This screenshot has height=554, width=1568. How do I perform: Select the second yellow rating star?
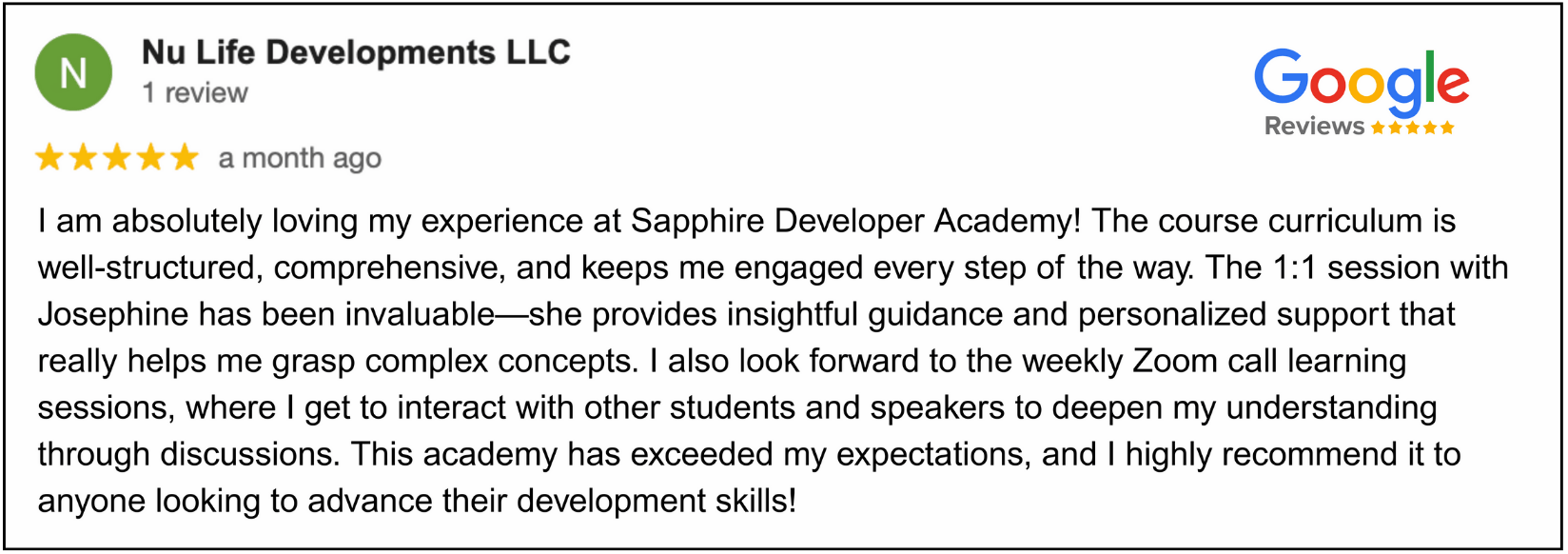tap(83, 157)
